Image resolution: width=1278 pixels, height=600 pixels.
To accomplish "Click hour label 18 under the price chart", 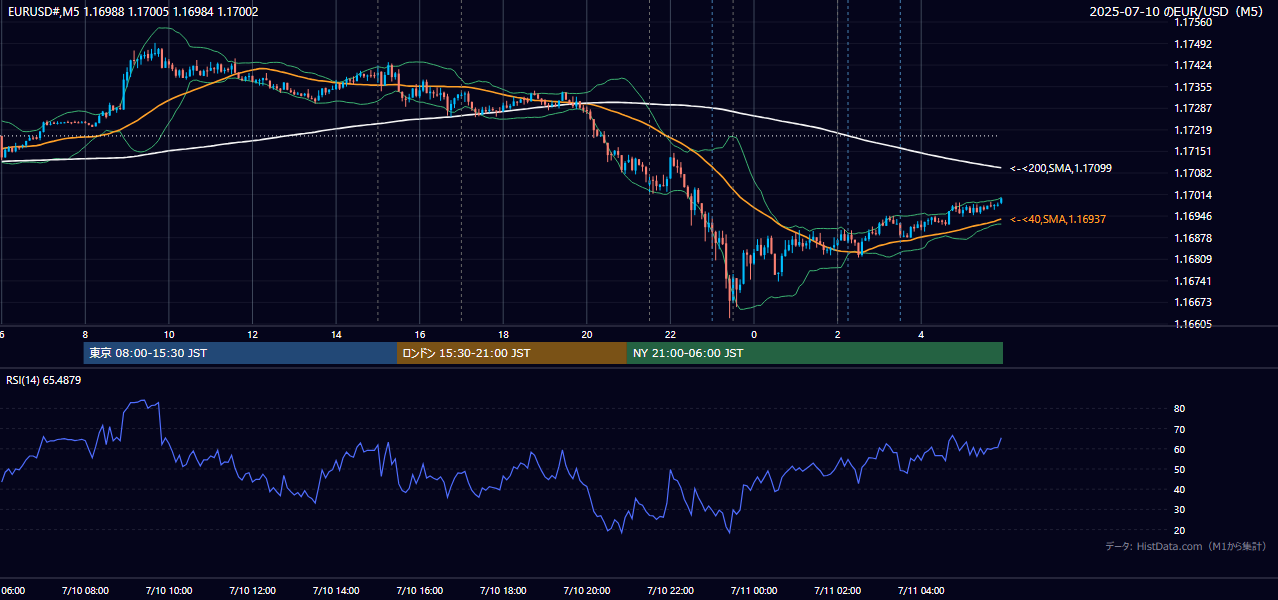I will tap(504, 334).
